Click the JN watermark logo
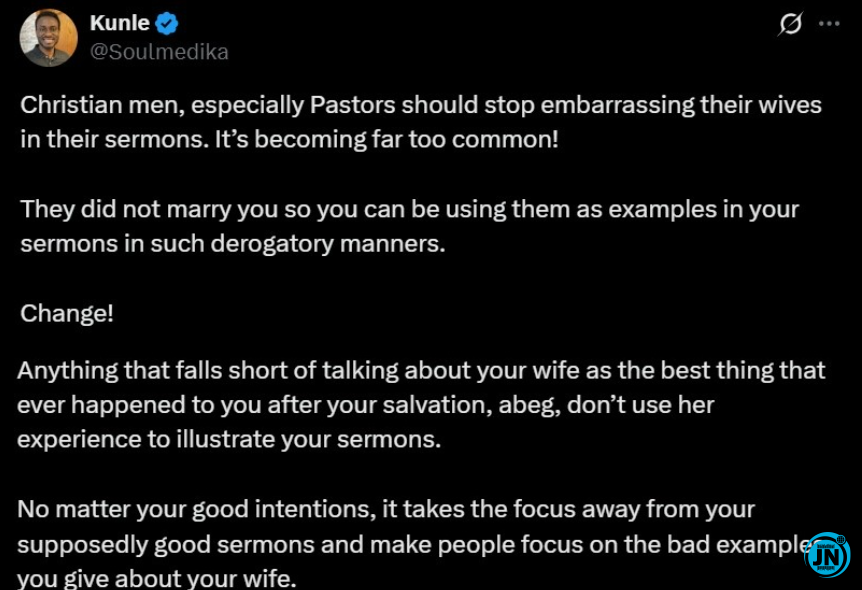The width and height of the screenshot is (862, 590). [827, 555]
